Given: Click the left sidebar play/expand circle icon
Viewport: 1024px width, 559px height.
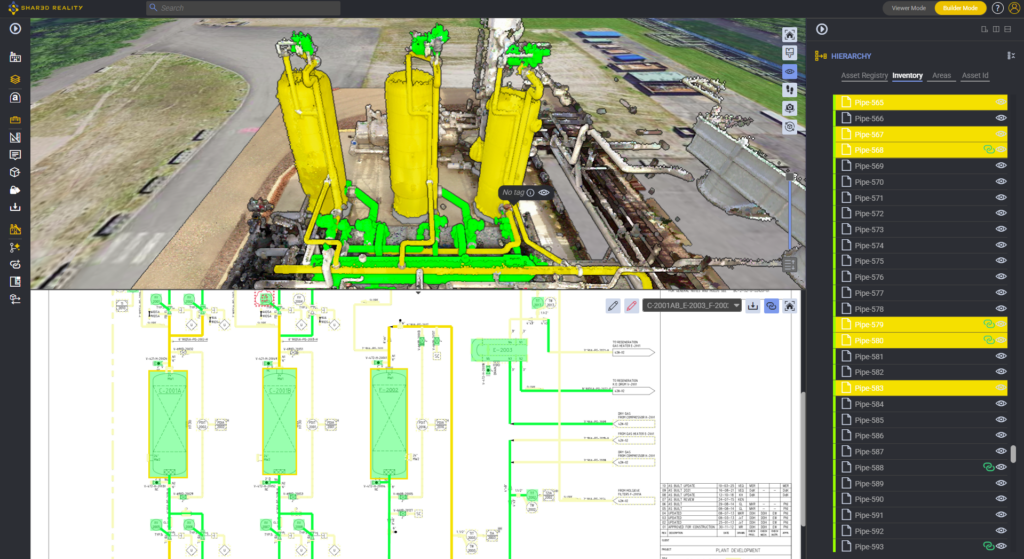Looking at the screenshot, I should [x=15, y=29].
